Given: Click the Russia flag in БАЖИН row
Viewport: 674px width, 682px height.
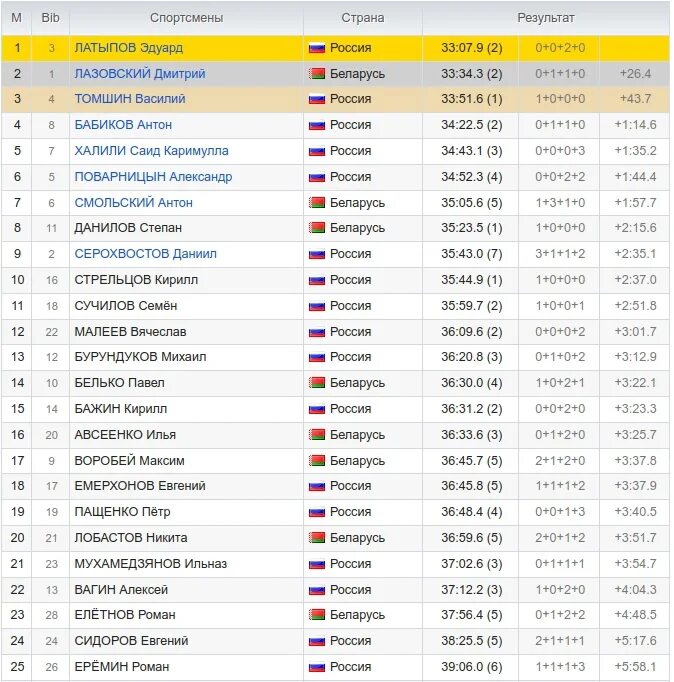Looking at the screenshot, I should click(317, 409).
